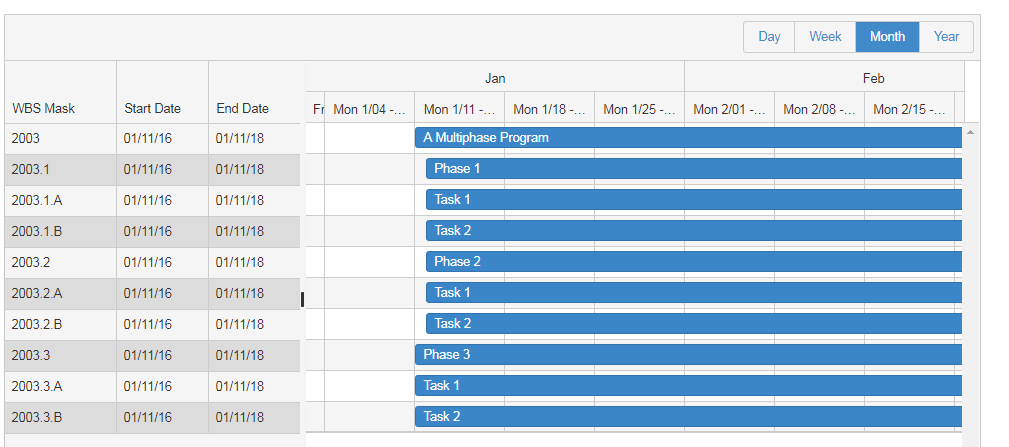Sort by the Start Date column header
1009x447 pixels.
152,108
